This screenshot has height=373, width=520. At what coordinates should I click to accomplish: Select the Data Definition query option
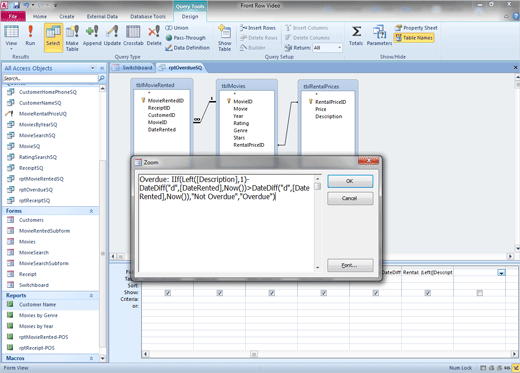pyautogui.click(x=188, y=48)
